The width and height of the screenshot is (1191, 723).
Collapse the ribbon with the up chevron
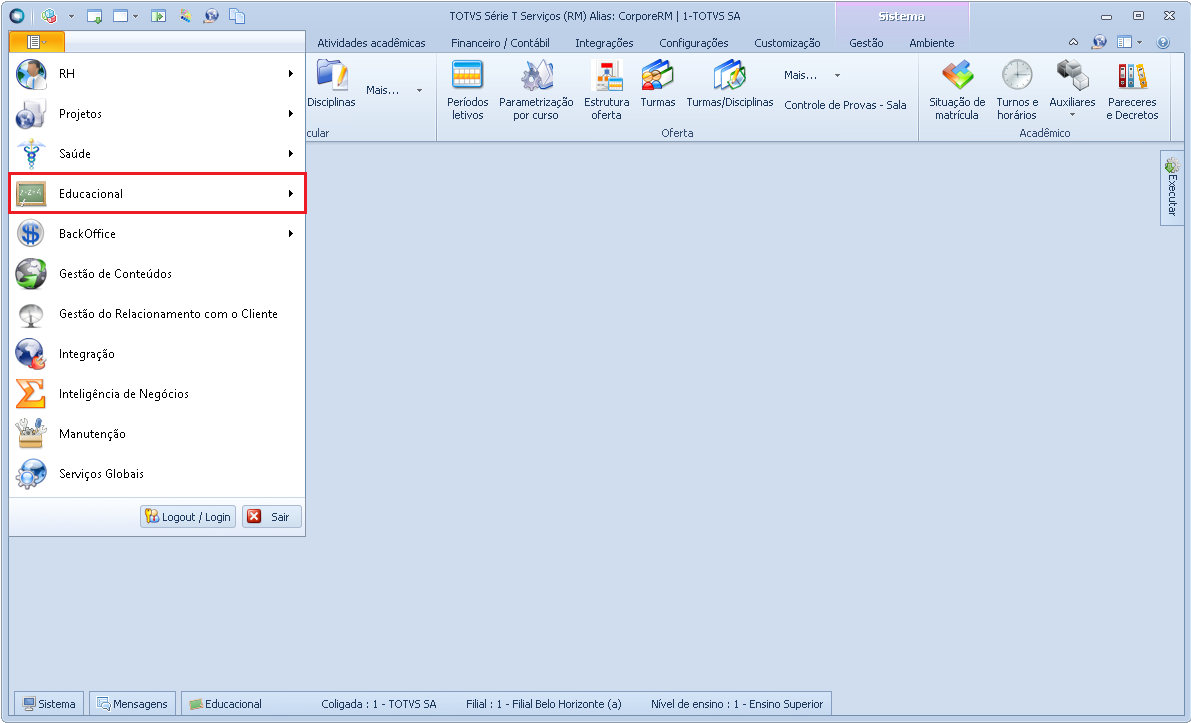1073,43
